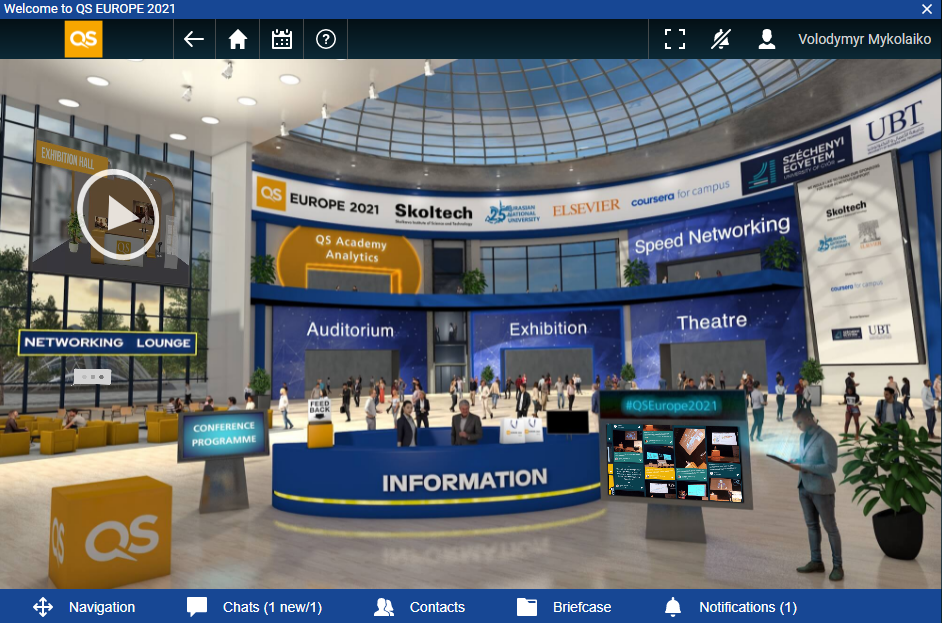Go back using the left arrow icon
Viewport: 942px width, 623px height.
click(193, 39)
